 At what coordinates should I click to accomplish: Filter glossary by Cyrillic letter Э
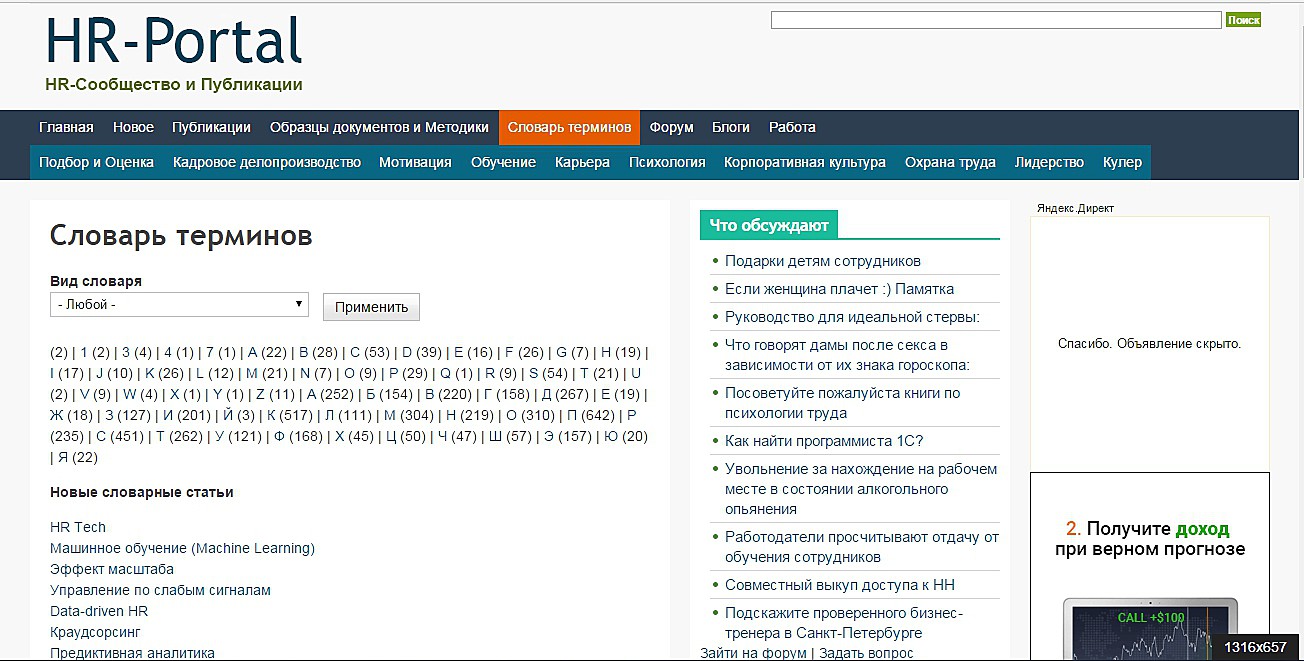tap(549, 436)
